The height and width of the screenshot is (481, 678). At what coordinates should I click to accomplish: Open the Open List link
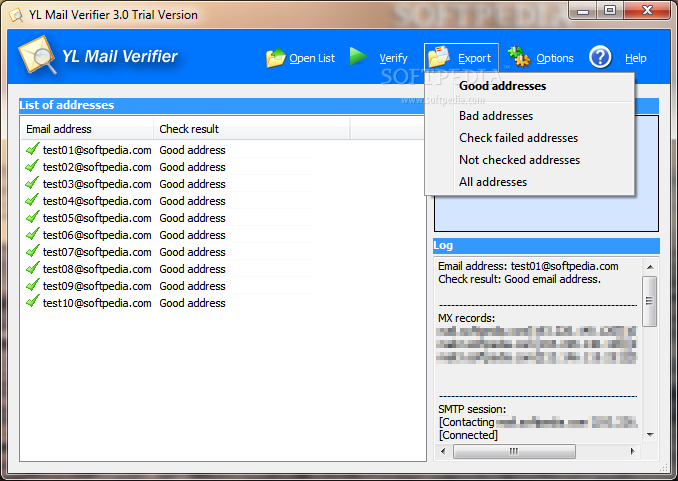click(312, 58)
